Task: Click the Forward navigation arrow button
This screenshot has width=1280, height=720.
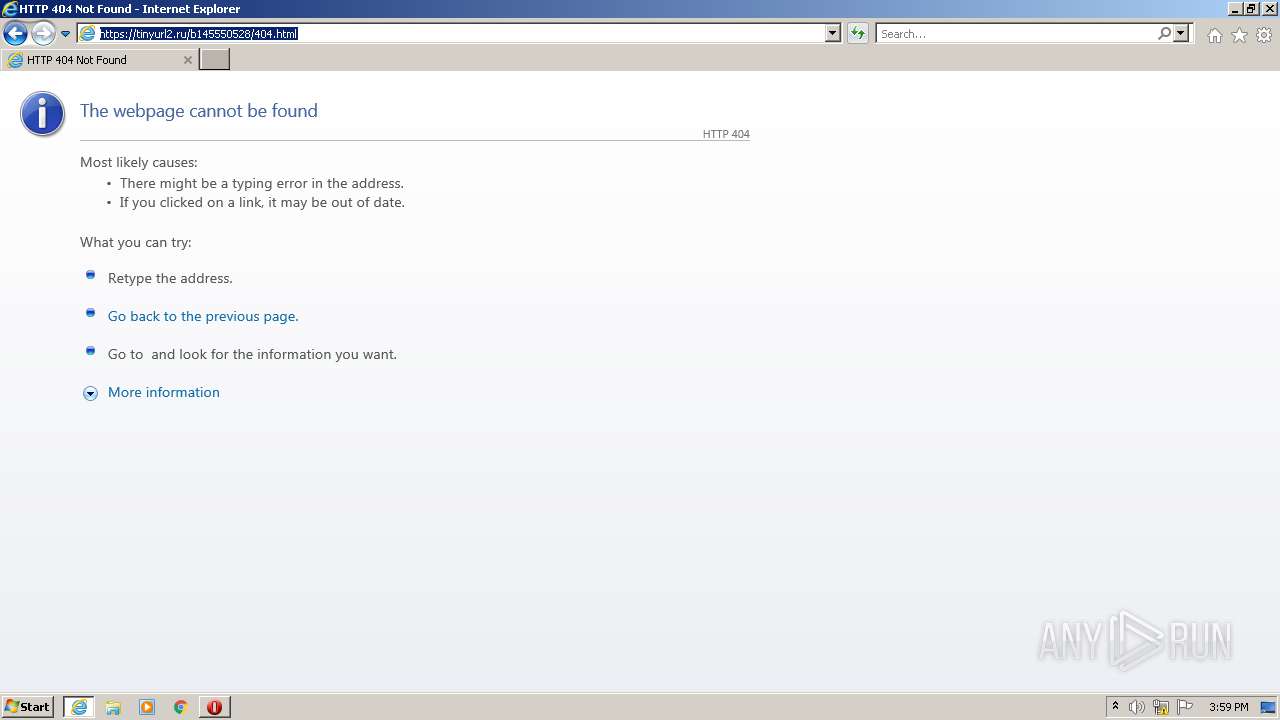Action: 43,33
